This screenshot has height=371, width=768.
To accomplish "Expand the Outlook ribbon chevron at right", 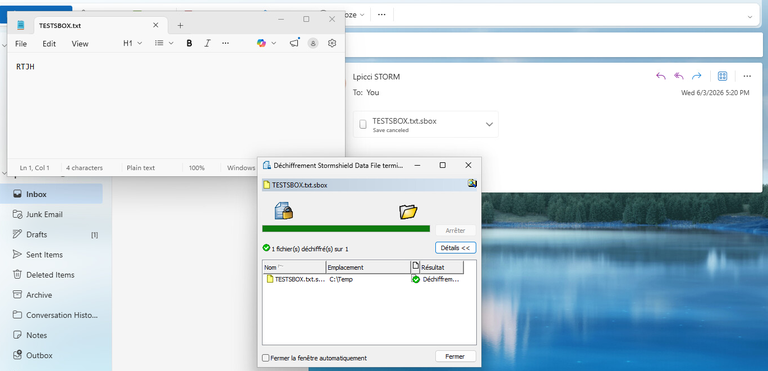I will (750, 17).
